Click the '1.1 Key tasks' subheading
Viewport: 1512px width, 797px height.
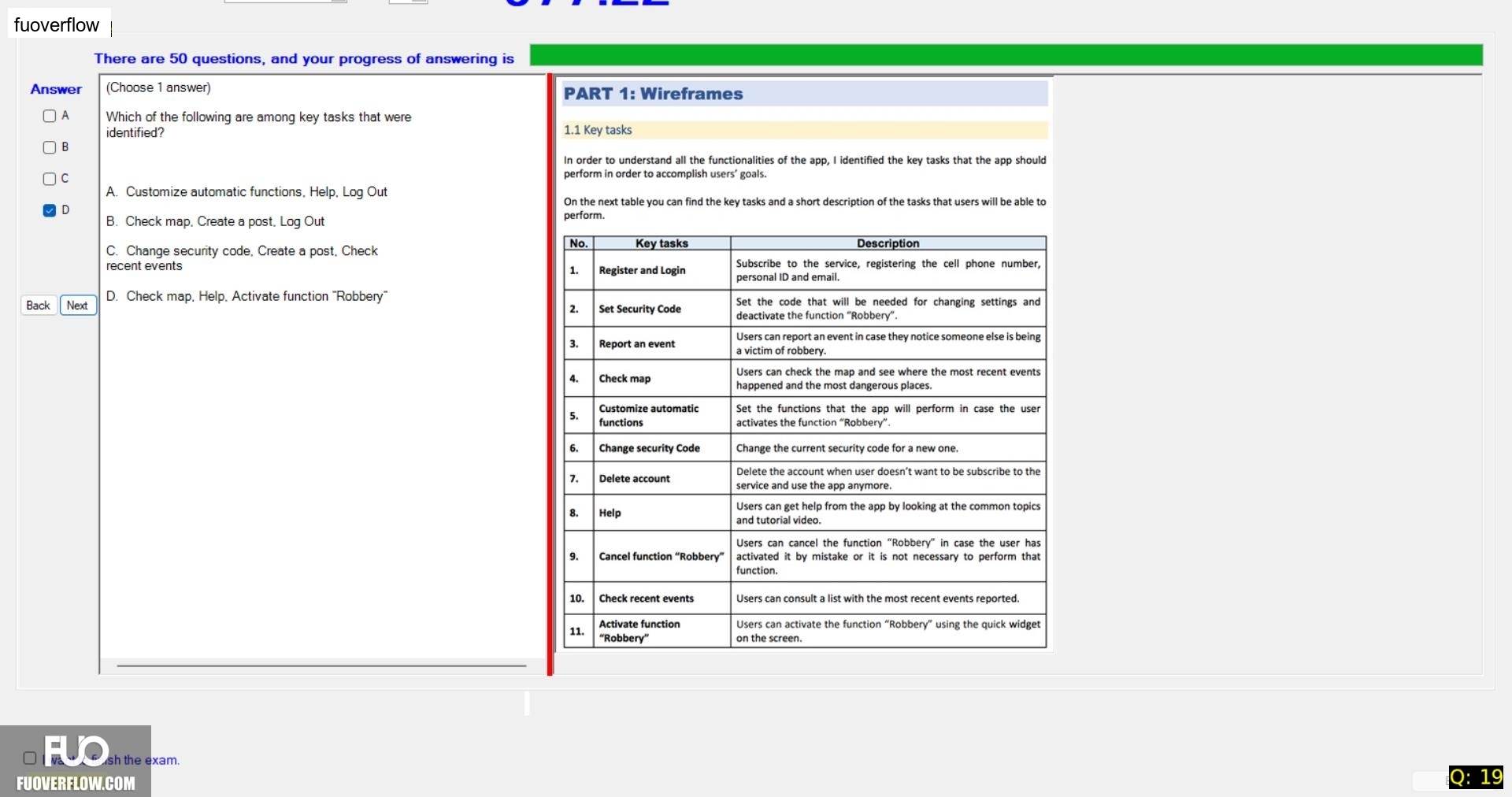pos(598,130)
